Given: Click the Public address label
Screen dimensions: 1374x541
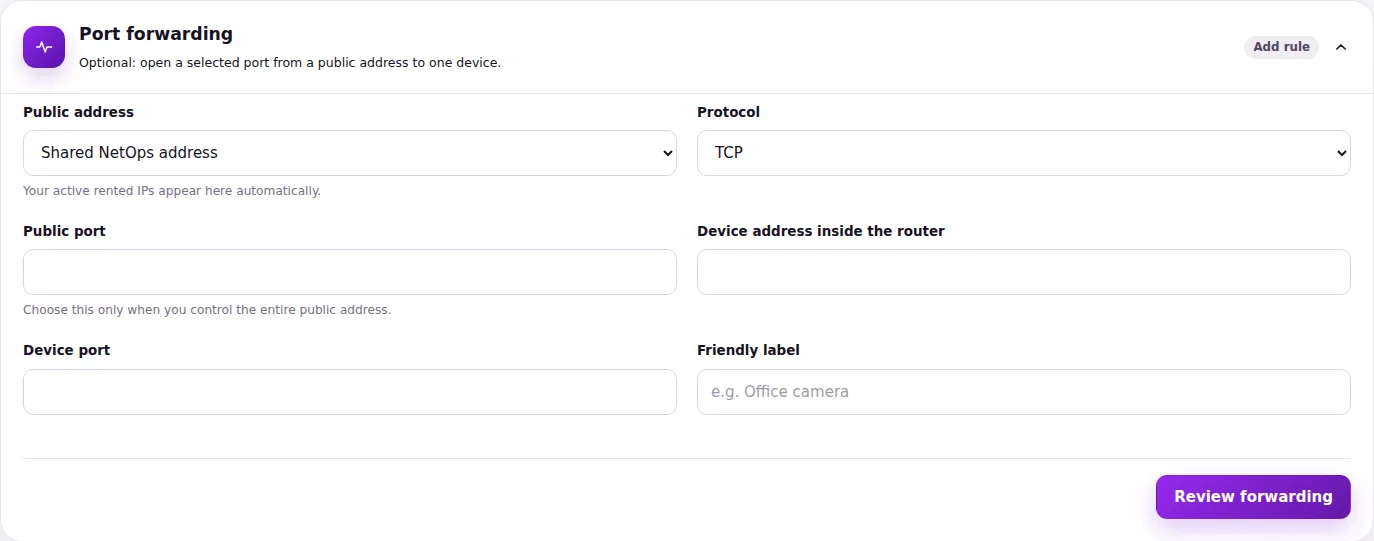Looking at the screenshot, I should [x=78, y=112].
